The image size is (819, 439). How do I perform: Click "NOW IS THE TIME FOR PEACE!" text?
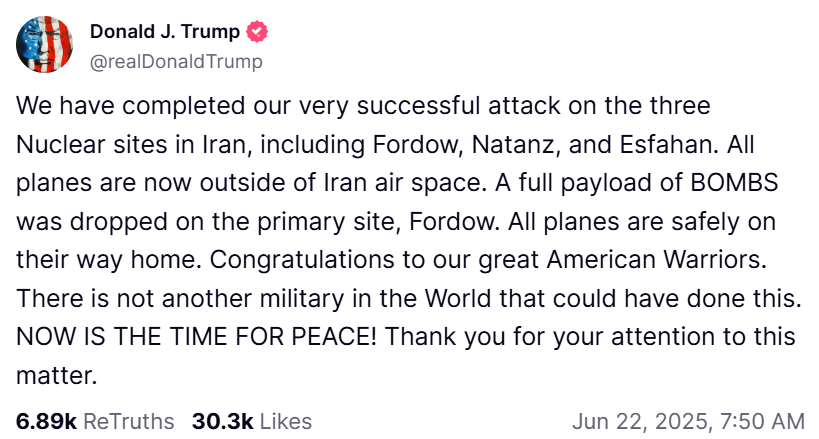point(196,337)
